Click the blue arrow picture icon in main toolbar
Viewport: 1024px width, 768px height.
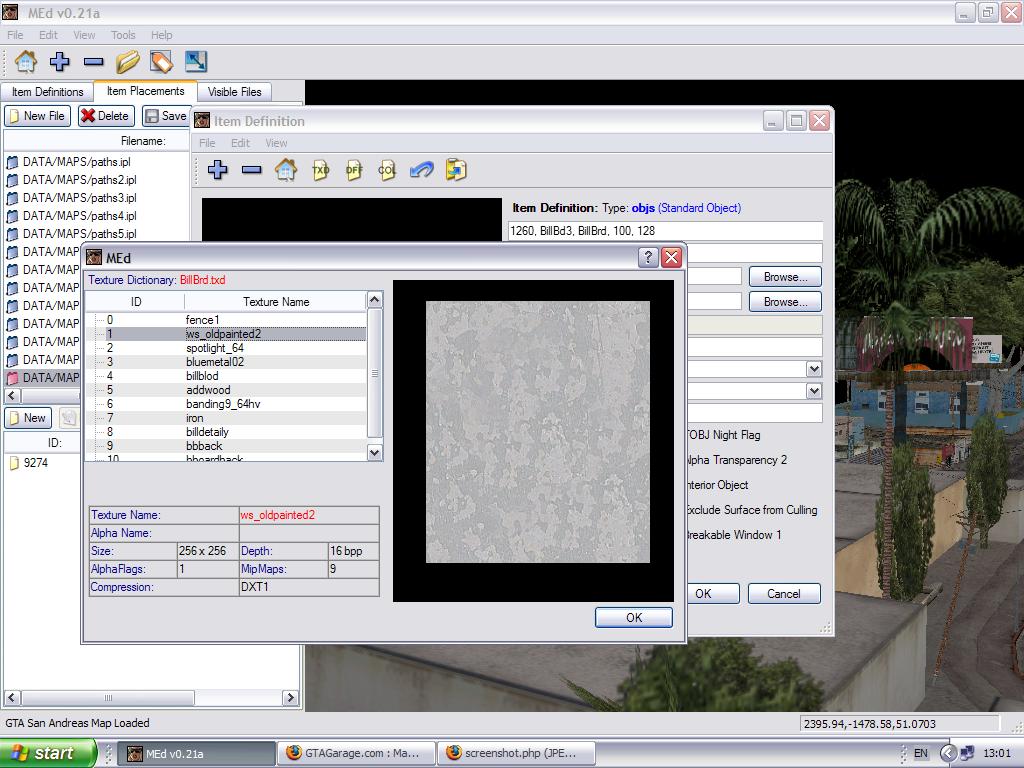(195, 62)
